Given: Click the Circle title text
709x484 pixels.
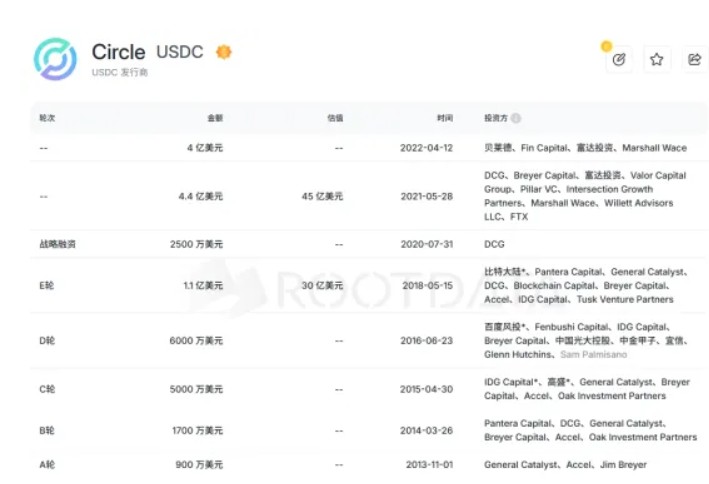Looking at the screenshot, I should tap(118, 52).
